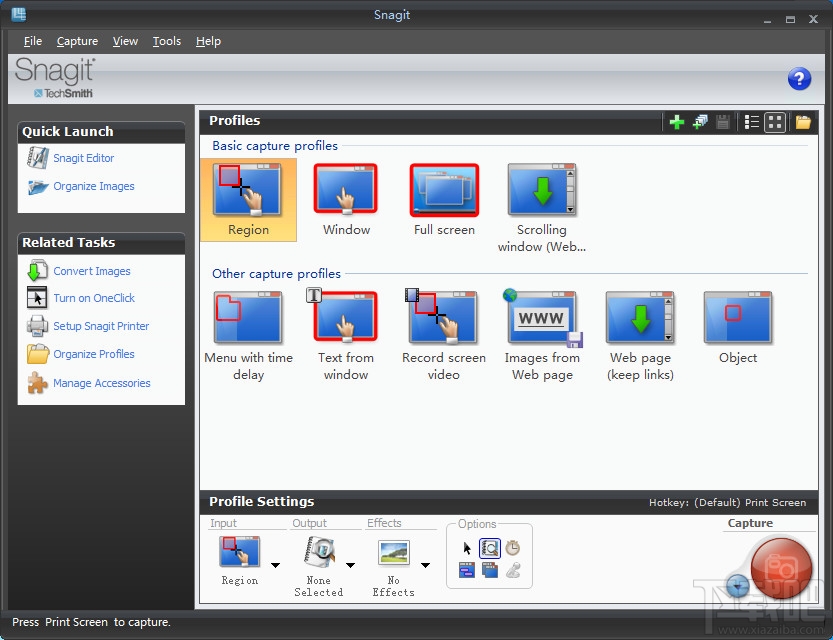833x640 pixels.
Task: Click the Organize Profiles folder icon in Related Tasks
Action: point(38,354)
